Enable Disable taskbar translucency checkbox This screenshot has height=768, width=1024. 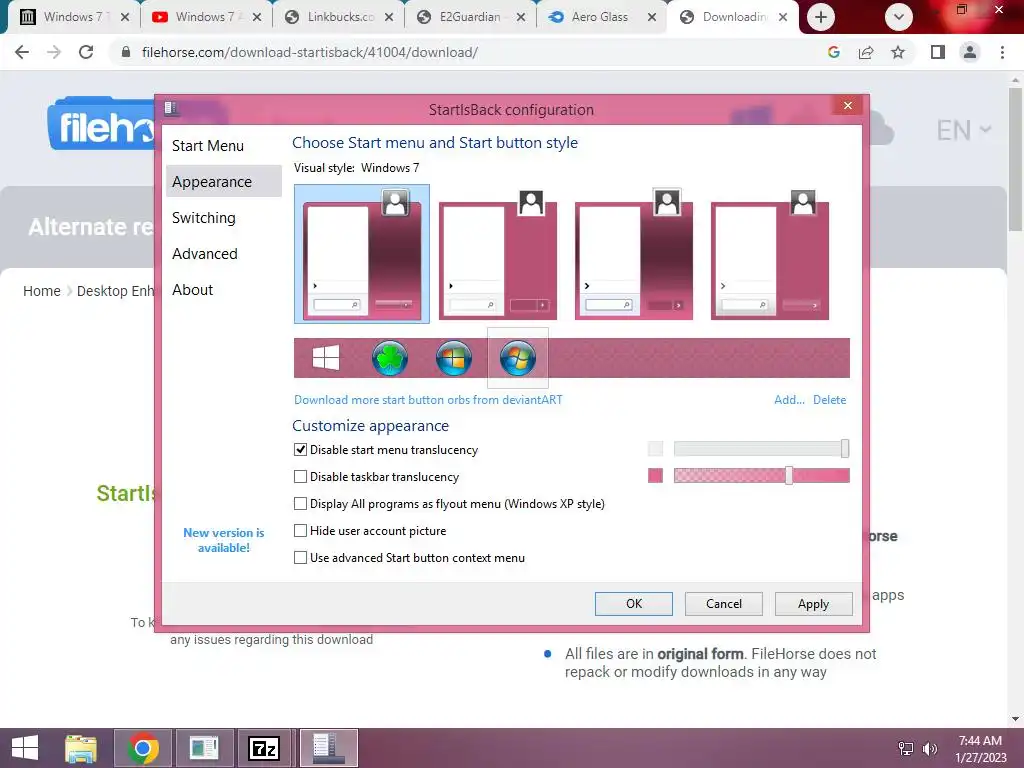[x=300, y=477]
